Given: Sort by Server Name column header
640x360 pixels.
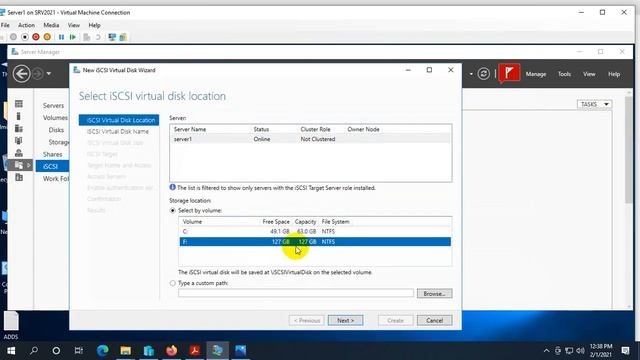Looking at the screenshot, I should click(190, 129).
